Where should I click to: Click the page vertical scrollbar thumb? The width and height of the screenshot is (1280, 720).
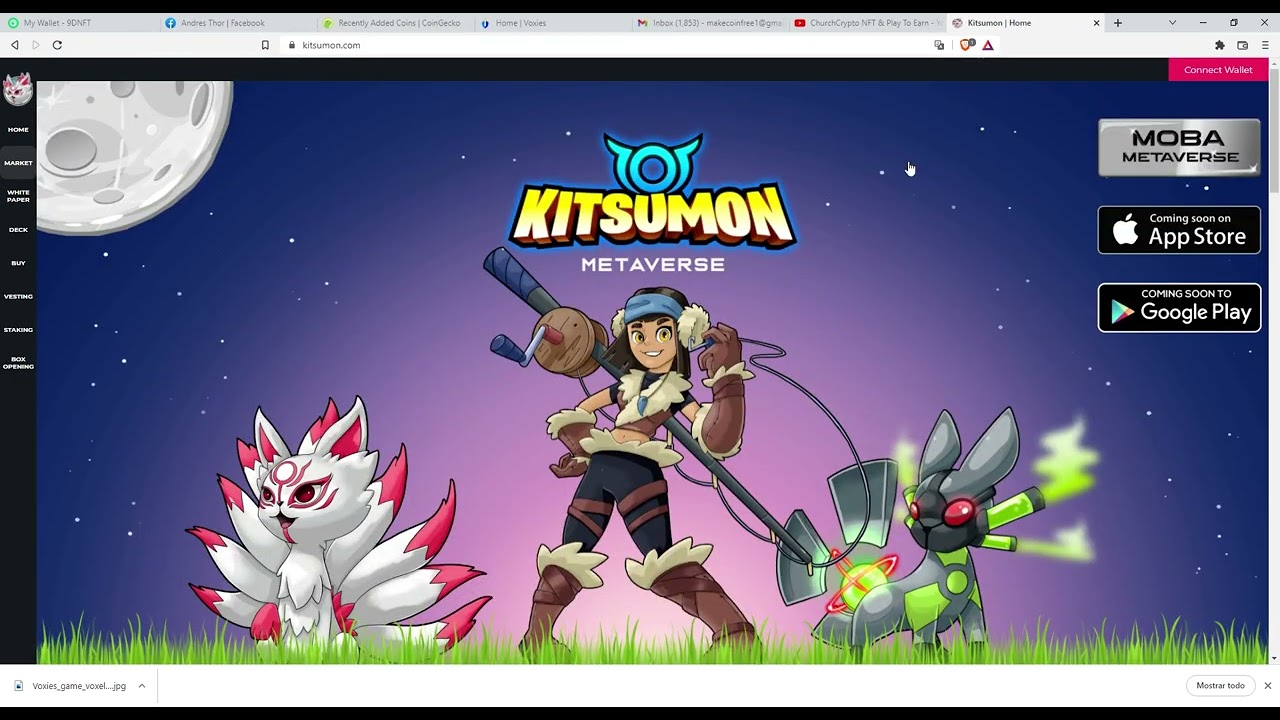[1274, 132]
